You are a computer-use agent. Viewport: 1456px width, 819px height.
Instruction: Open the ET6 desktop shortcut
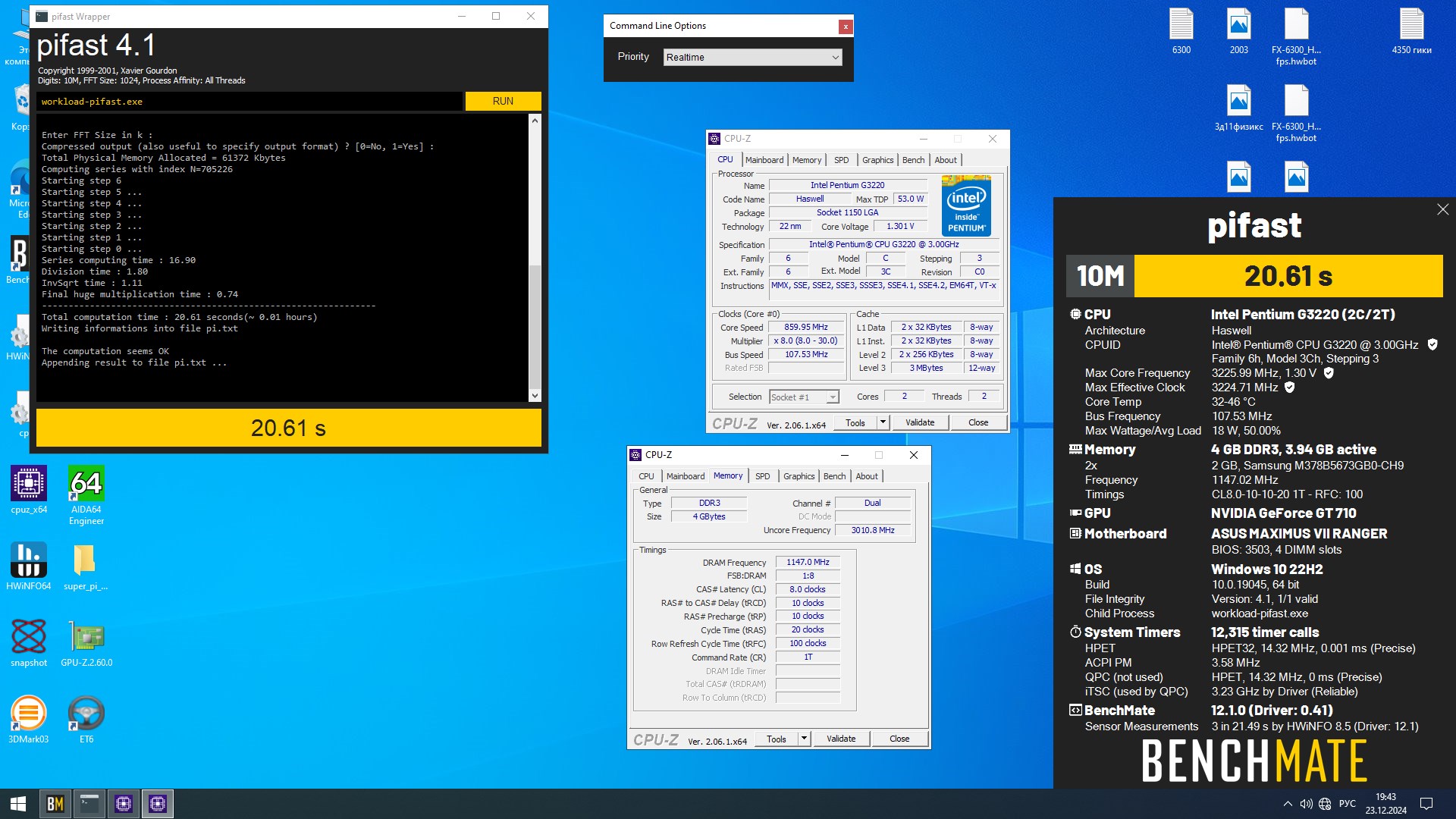pyautogui.click(x=86, y=720)
